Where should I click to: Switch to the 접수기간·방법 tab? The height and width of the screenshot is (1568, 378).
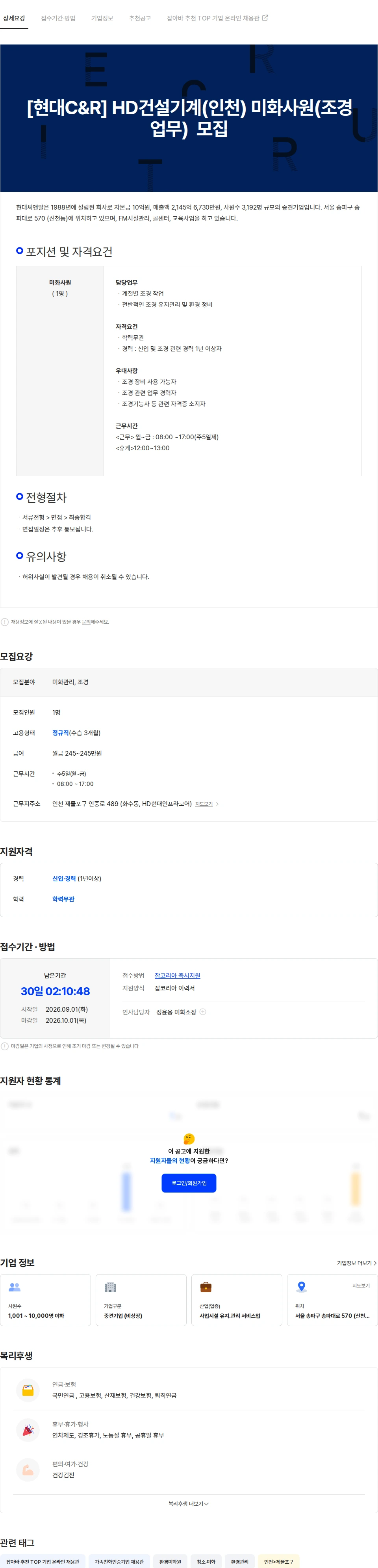click(58, 18)
